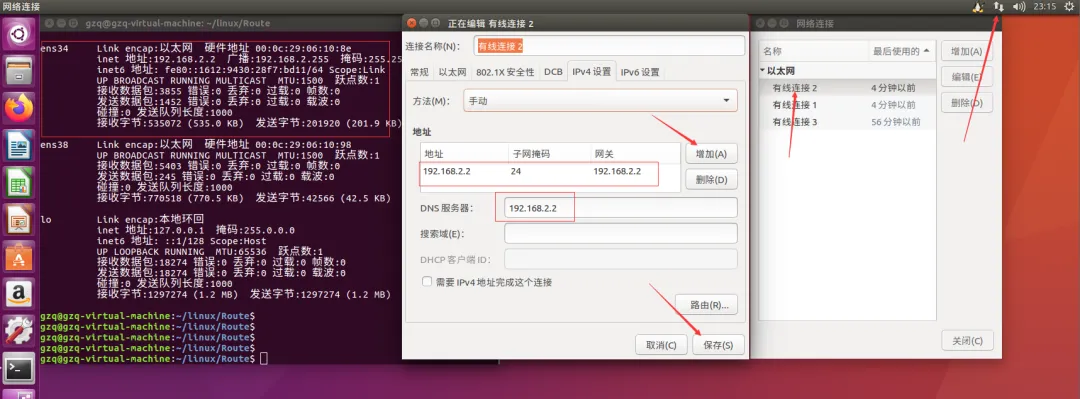
Task: Open LibreOffice Writer from the dock
Action: pyautogui.click(x=19, y=145)
